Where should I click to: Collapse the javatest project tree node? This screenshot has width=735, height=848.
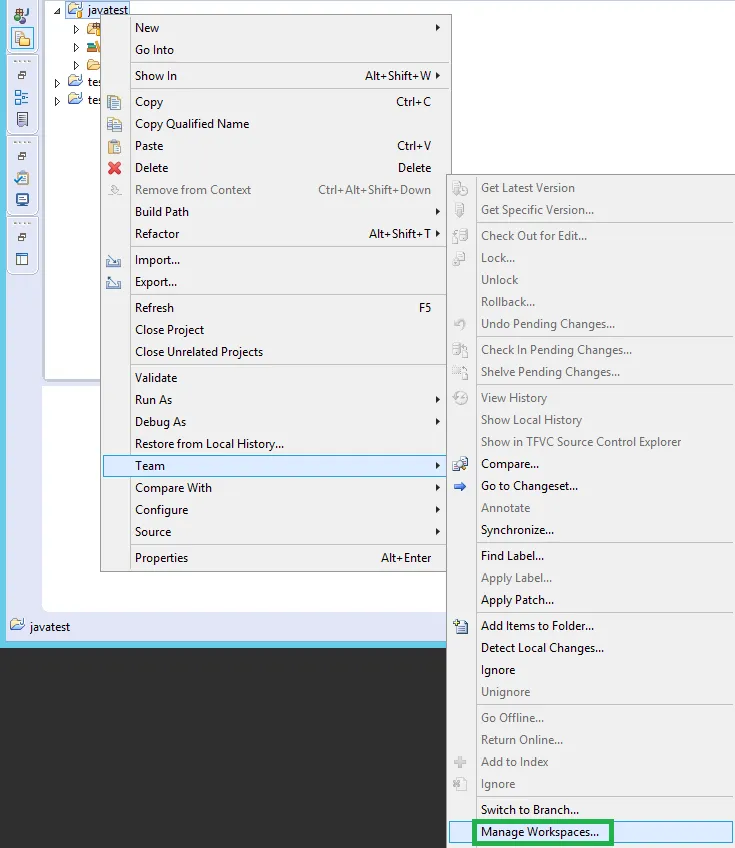(x=57, y=11)
